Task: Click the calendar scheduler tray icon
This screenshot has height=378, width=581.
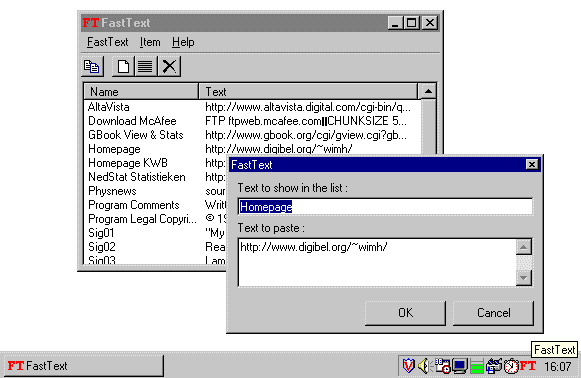Action: tap(442, 366)
